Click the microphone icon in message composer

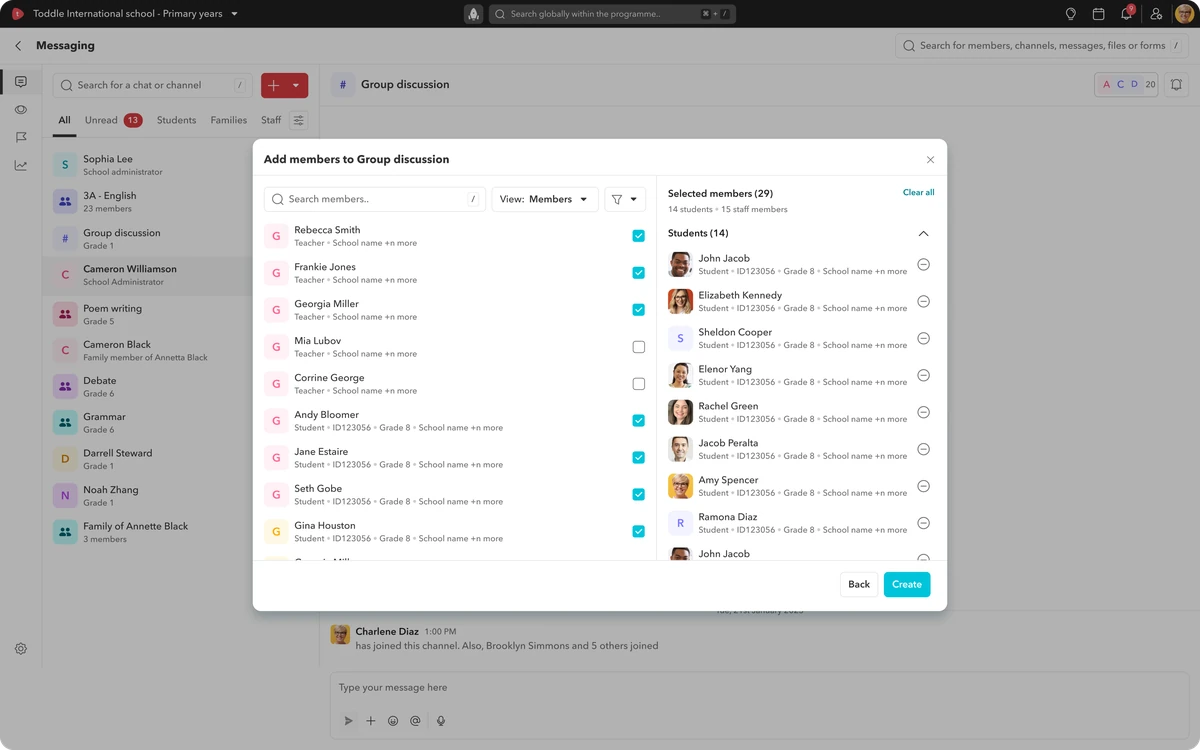[x=440, y=721]
